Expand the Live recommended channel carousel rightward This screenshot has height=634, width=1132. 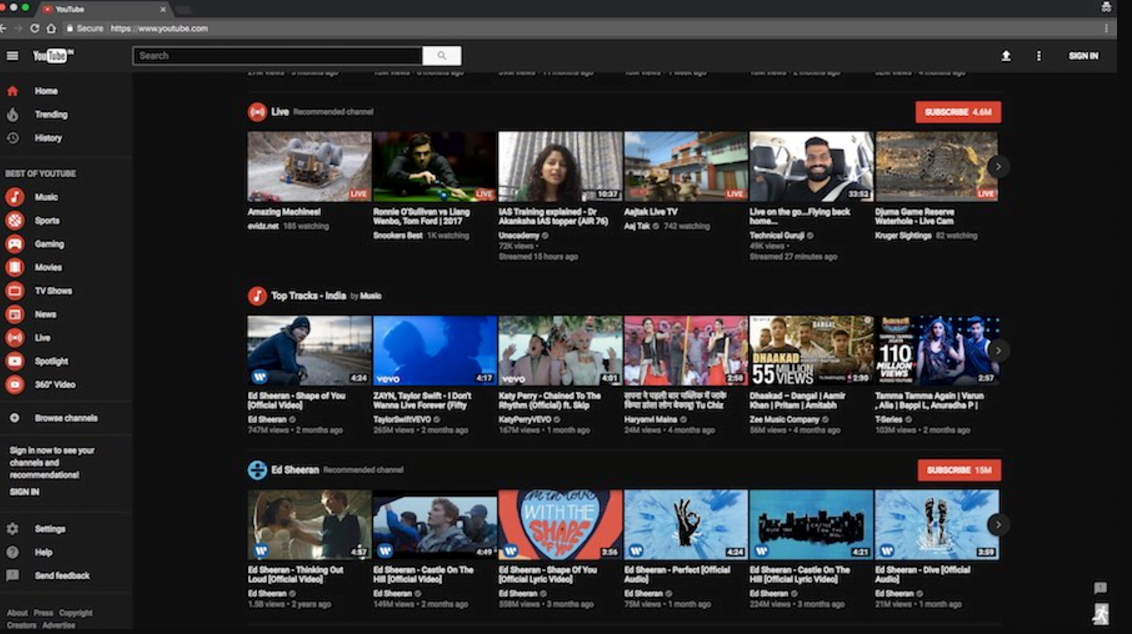coord(997,167)
